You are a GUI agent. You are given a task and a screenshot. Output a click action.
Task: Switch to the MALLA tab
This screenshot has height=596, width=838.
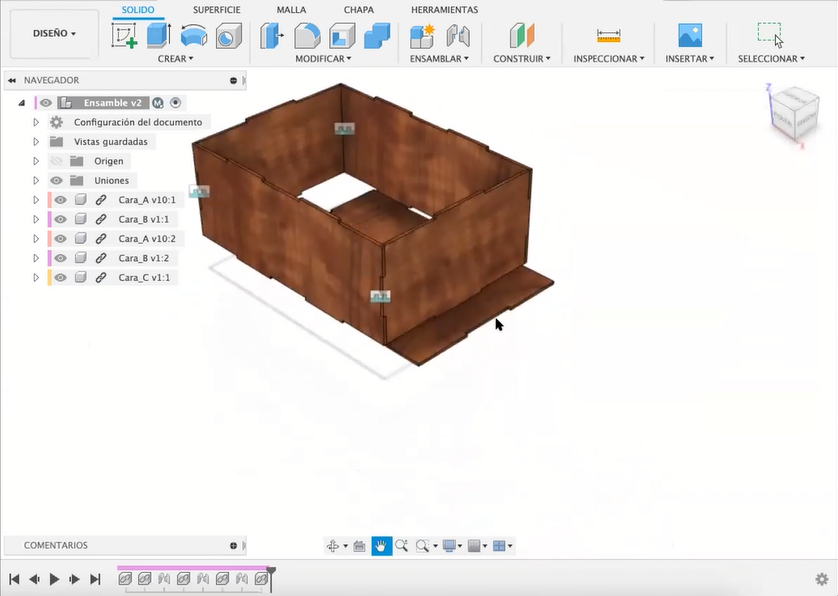coord(291,10)
